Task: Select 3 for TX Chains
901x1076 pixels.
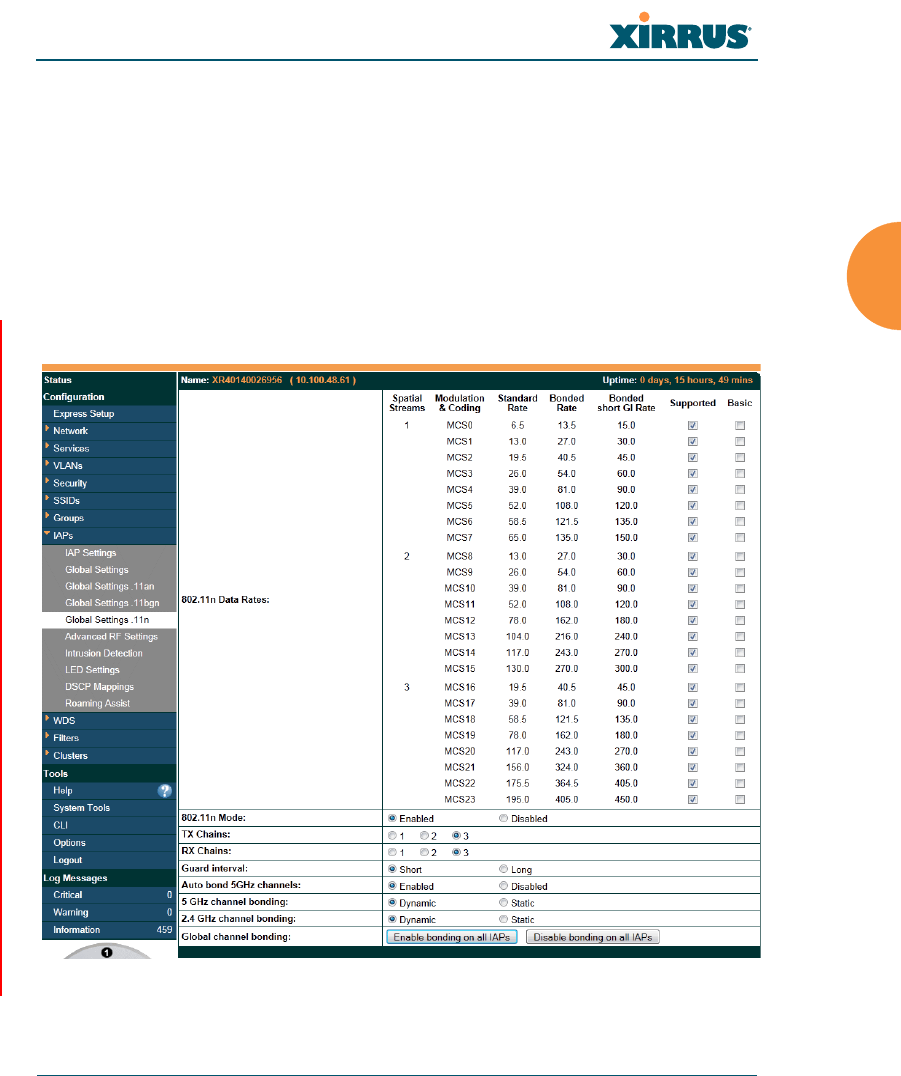Action: pyautogui.click(x=456, y=835)
